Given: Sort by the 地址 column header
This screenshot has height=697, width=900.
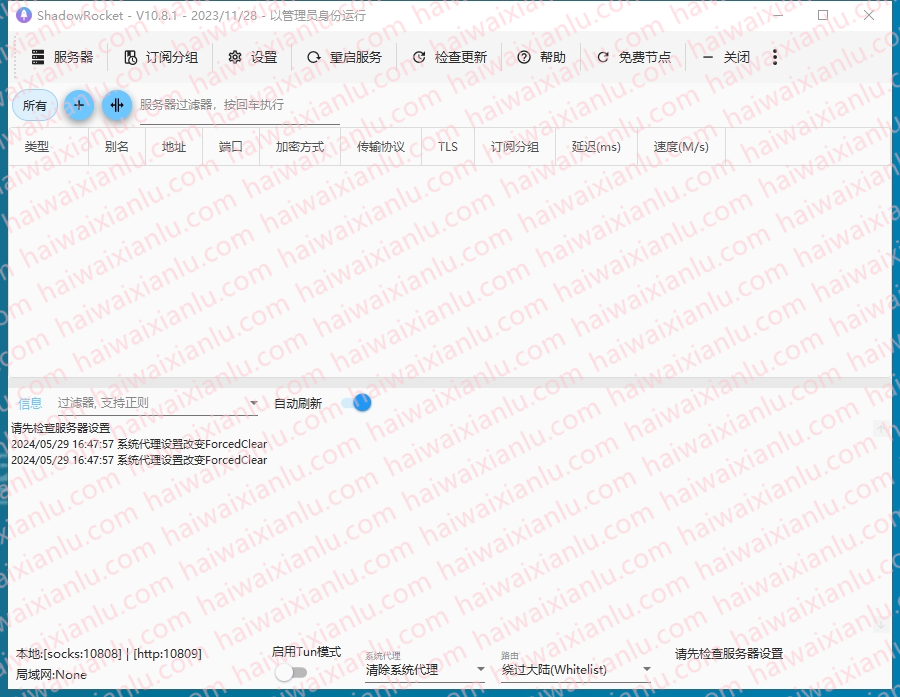Looking at the screenshot, I should pos(174,147).
